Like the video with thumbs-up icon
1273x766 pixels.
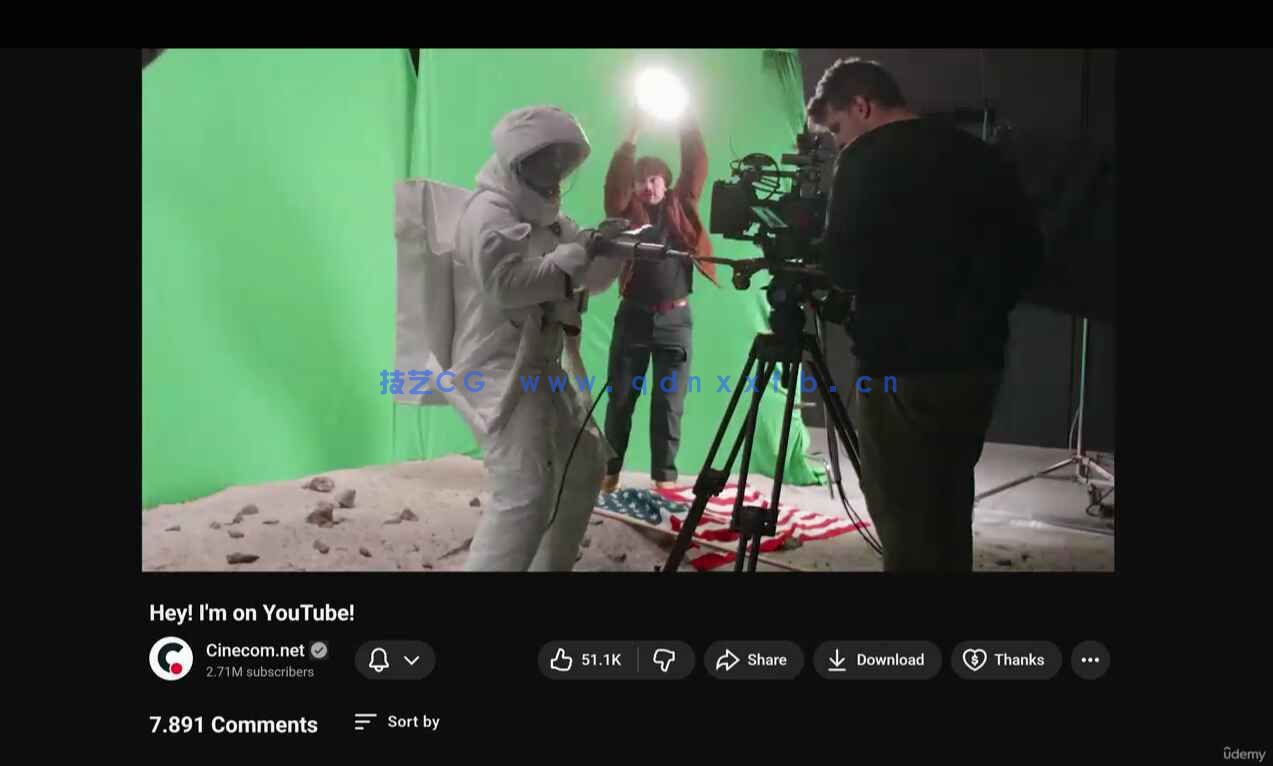point(561,660)
